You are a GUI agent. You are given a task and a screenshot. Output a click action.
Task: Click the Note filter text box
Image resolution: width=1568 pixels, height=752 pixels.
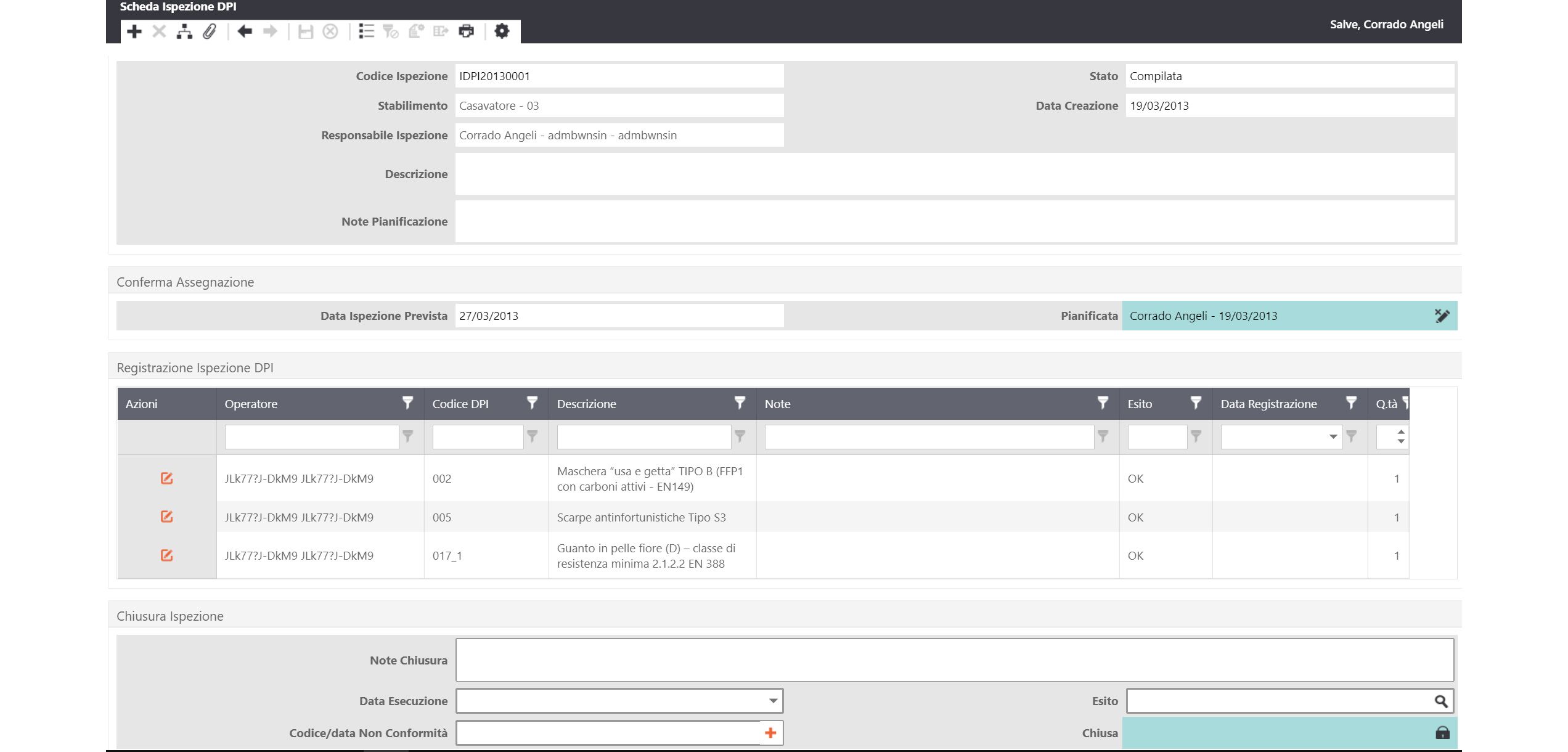(x=929, y=437)
